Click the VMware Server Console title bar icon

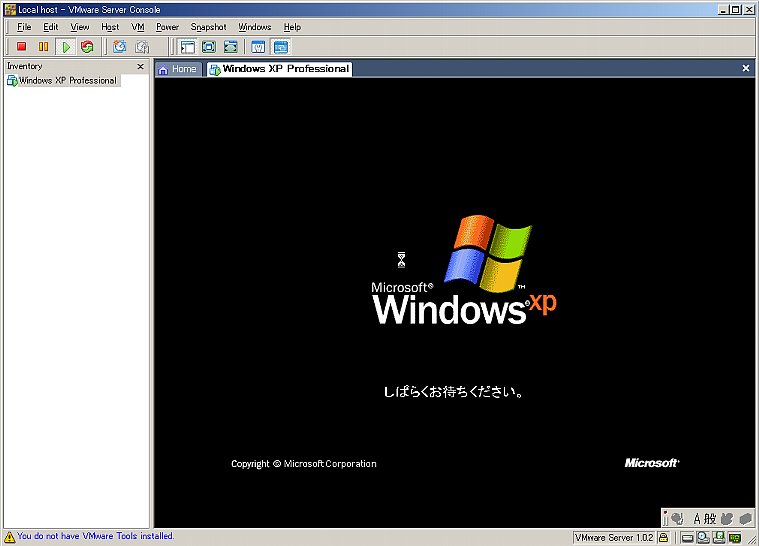pos(10,9)
